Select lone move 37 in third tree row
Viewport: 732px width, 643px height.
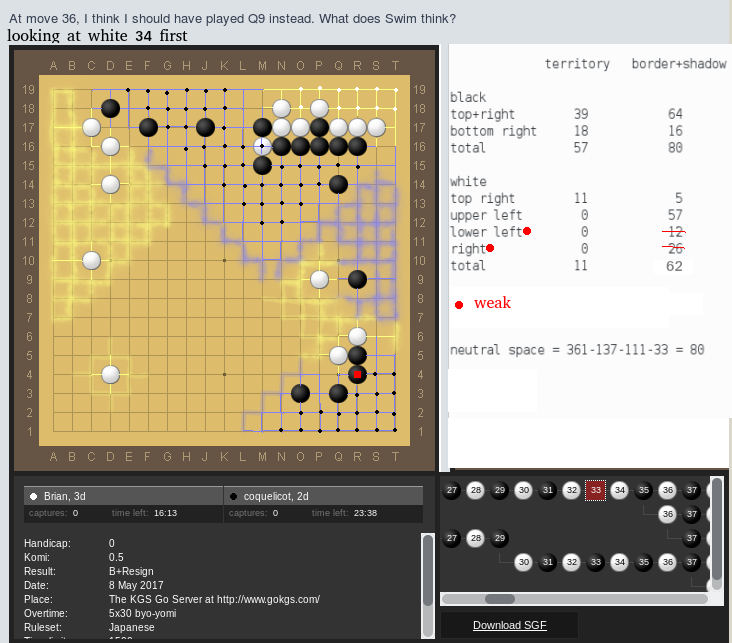(692, 538)
